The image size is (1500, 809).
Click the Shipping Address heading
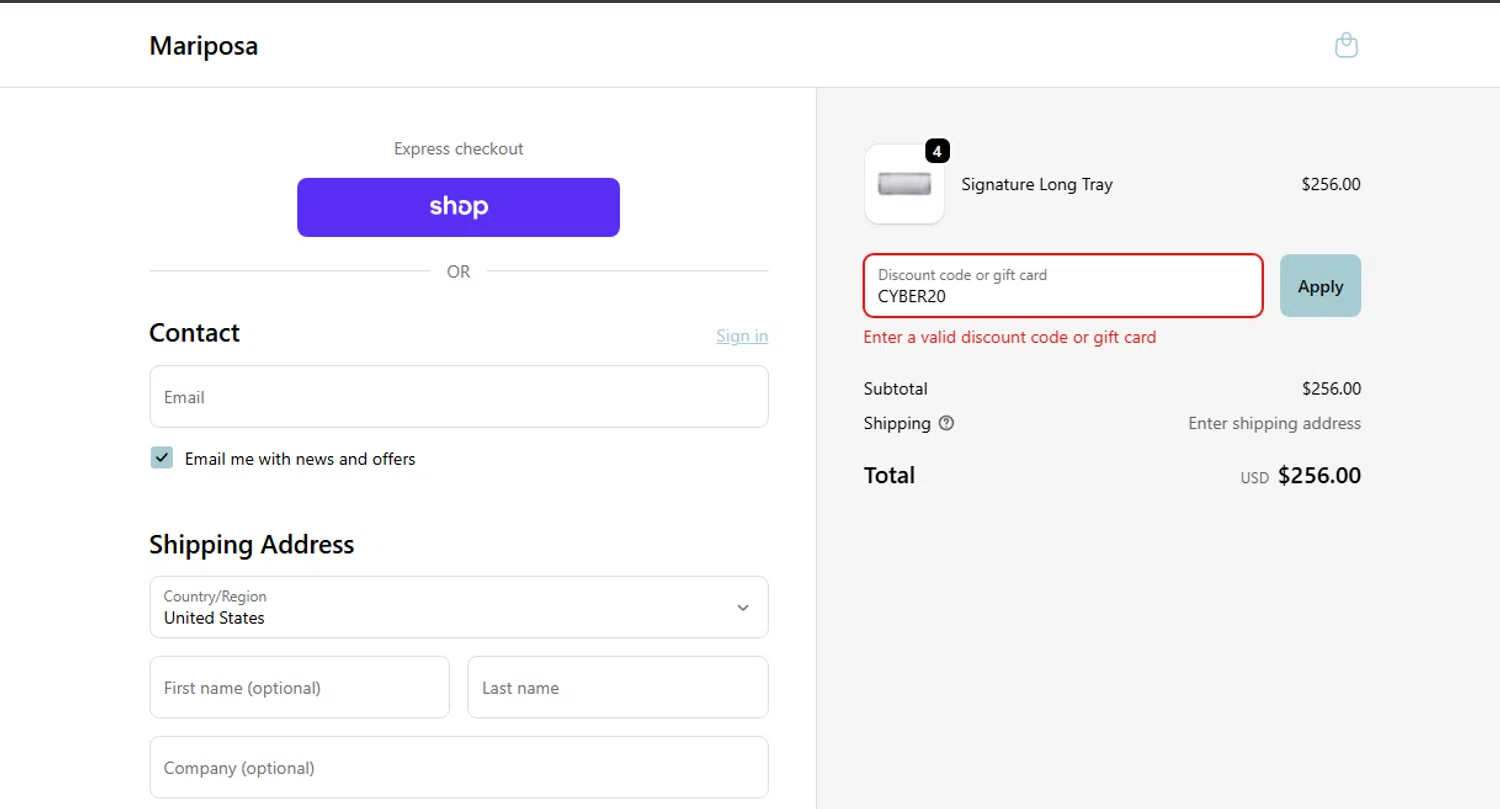pos(252,544)
